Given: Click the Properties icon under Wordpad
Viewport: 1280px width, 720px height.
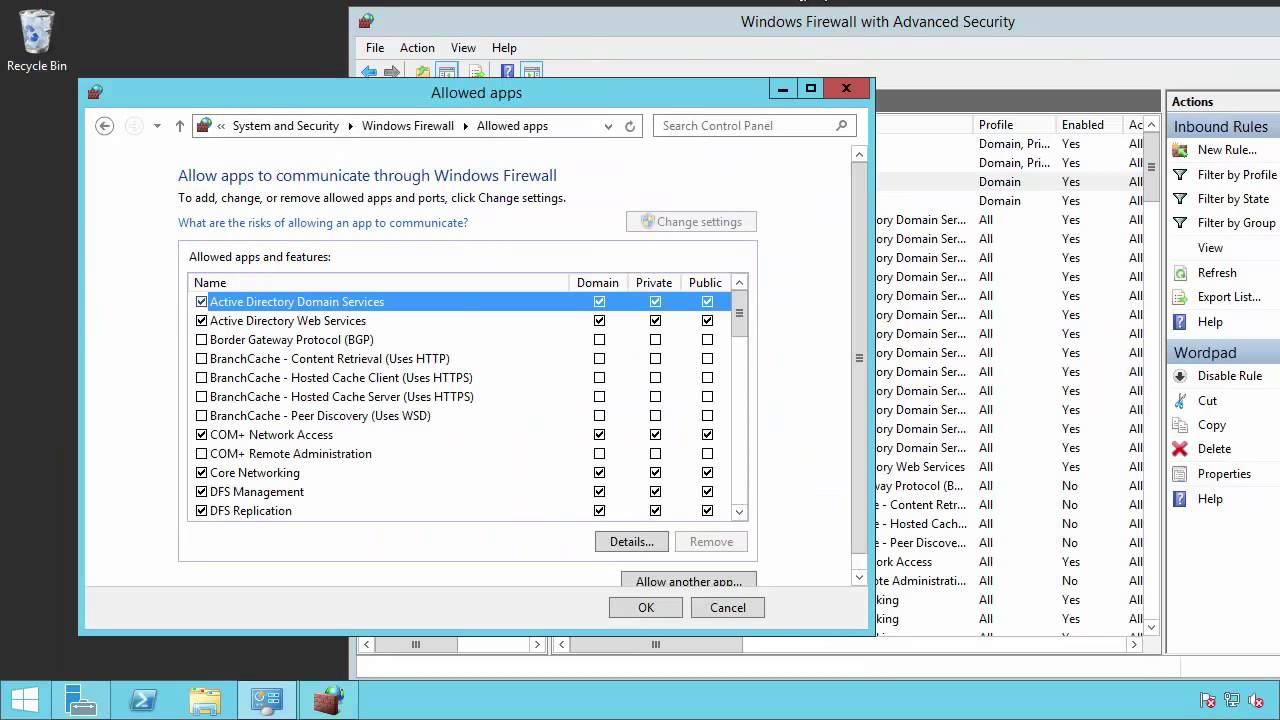Looking at the screenshot, I should (x=1180, y=474).
